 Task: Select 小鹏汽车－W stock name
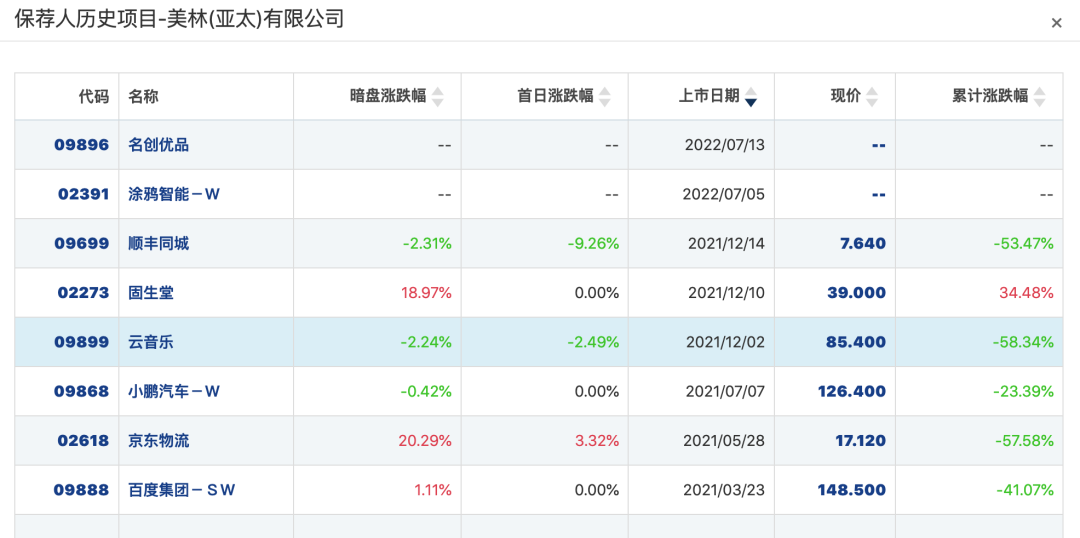coord(174,391)
